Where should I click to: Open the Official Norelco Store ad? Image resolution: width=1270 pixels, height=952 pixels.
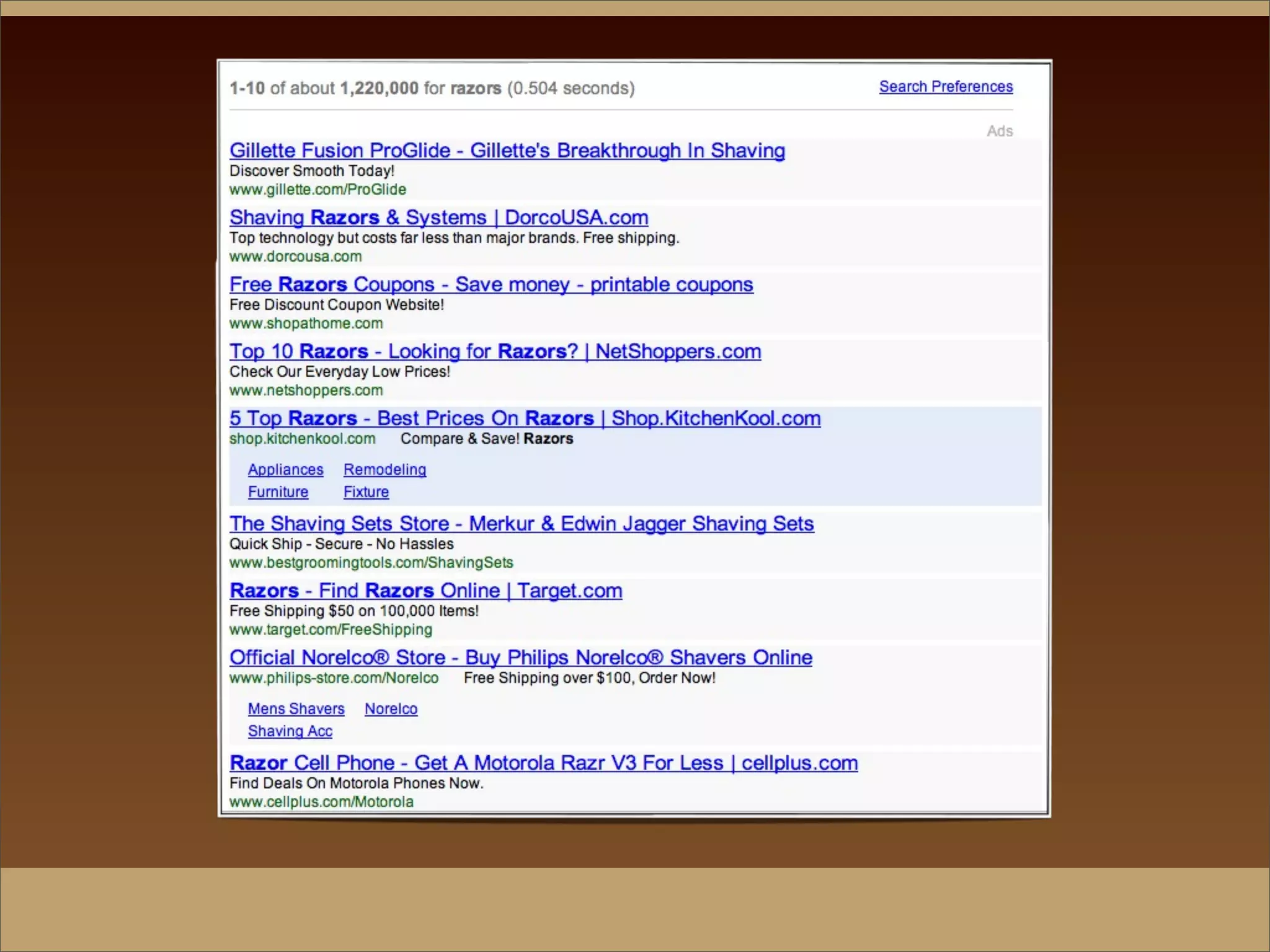pos(520,658)
